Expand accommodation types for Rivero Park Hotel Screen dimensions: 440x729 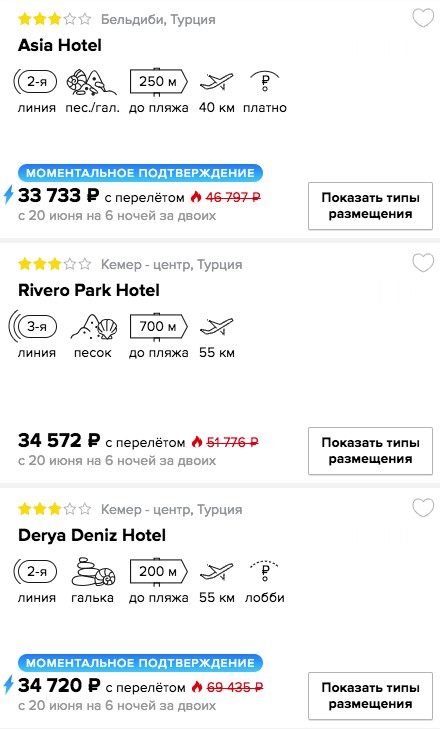point(370,451)
